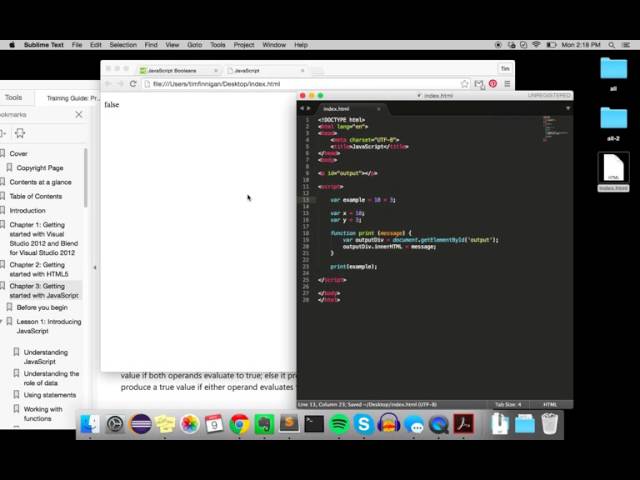Open HTML syntax selector in status bar
Image resolution: width=640 pixels, height=480 pixels.
[x=550, y=404]
